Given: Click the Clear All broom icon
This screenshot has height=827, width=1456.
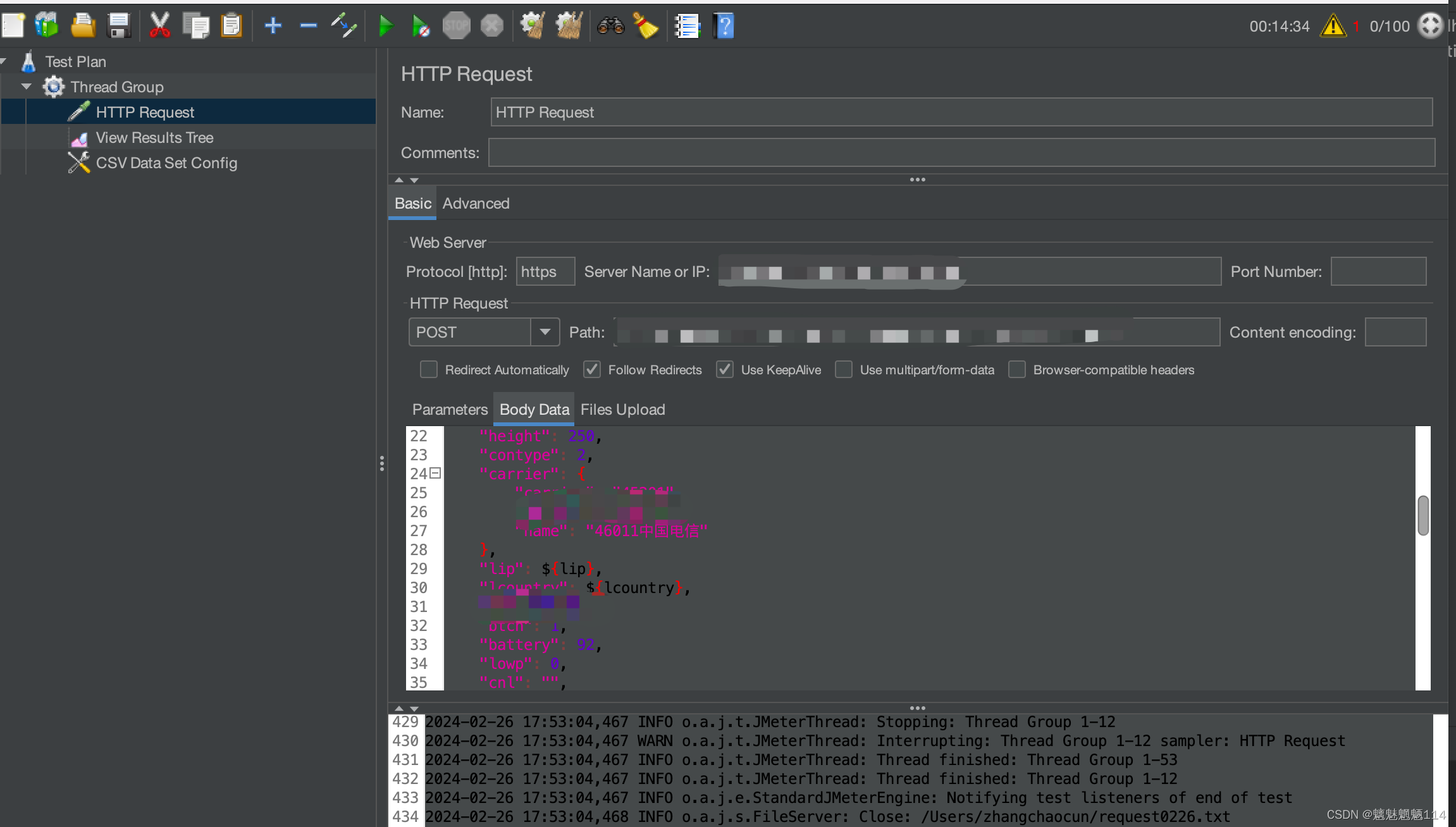Looking at the screenshot, I should pyautogui.click(x=569, y=26).
